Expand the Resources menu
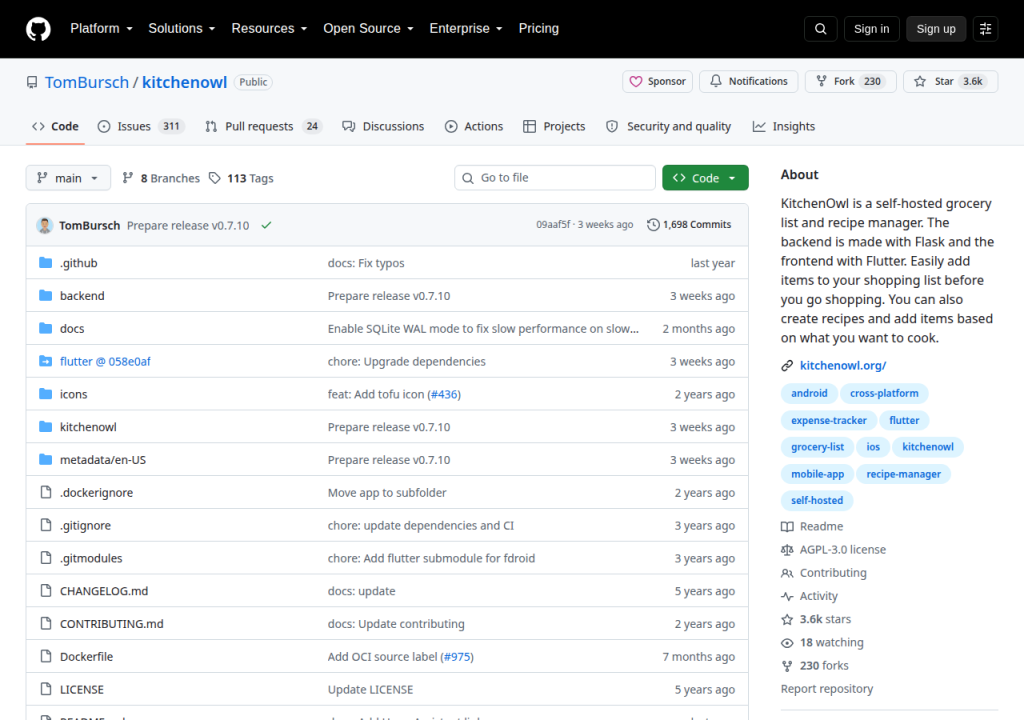The width and height of the screenshot is (1024, 720). (269, 29)
